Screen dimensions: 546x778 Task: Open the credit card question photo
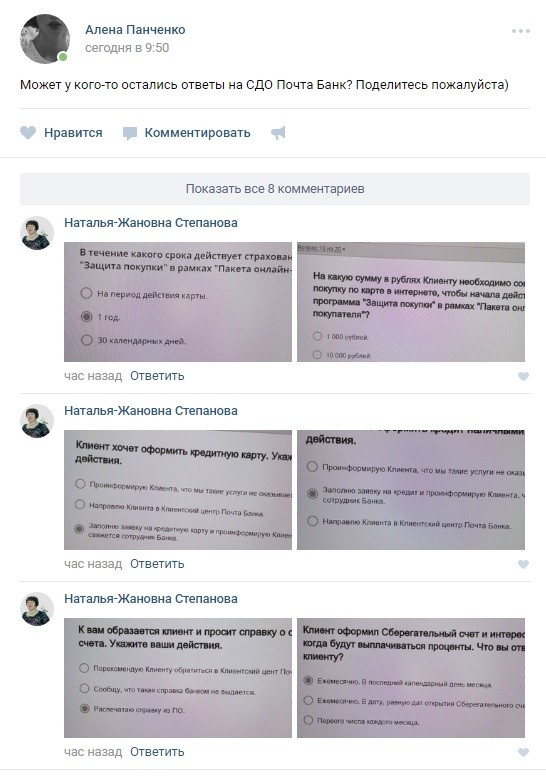(178, 490)
